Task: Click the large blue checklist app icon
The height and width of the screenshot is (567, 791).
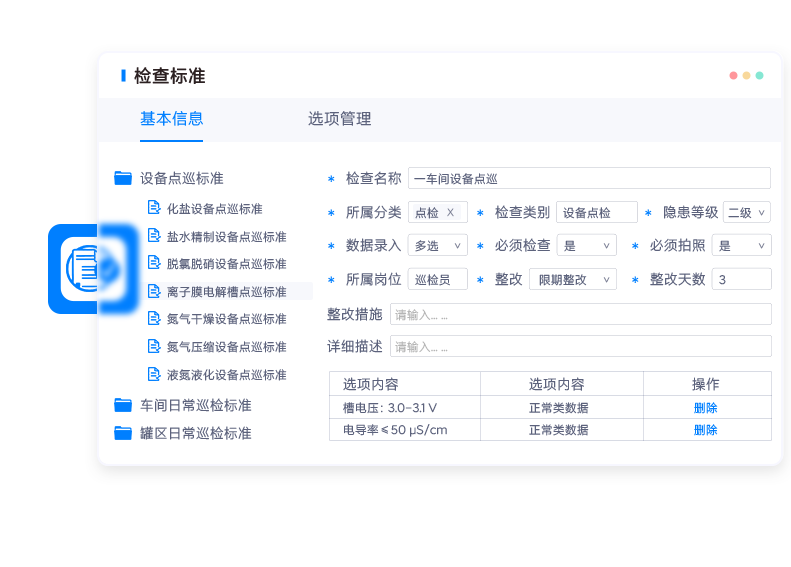Action: pyautogui.click(x=93, y=269)
